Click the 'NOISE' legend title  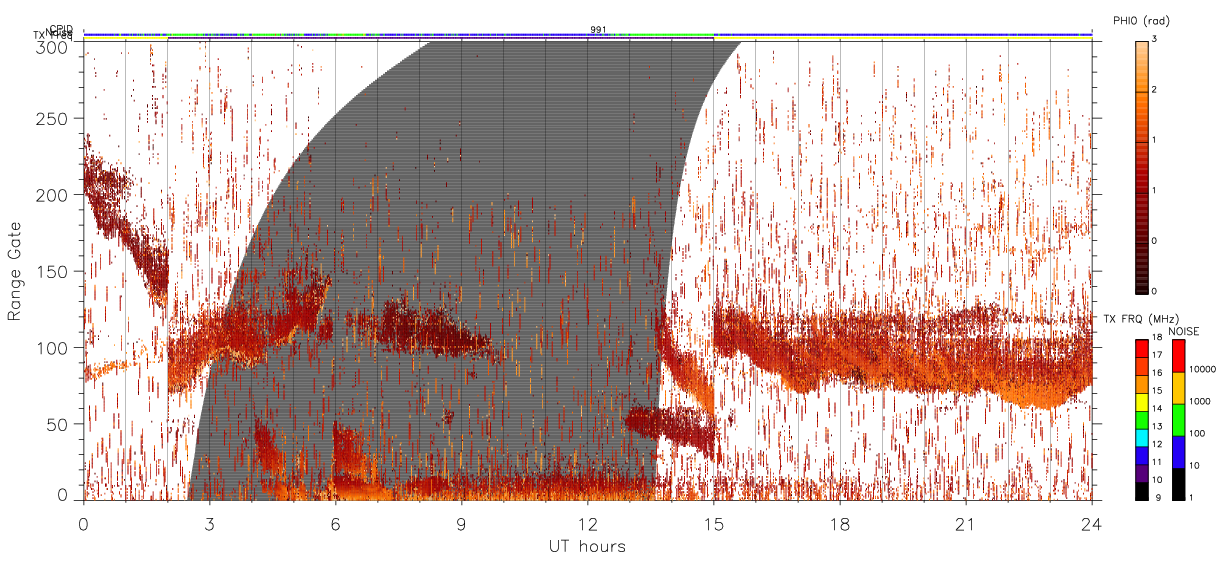[1185, 330]
